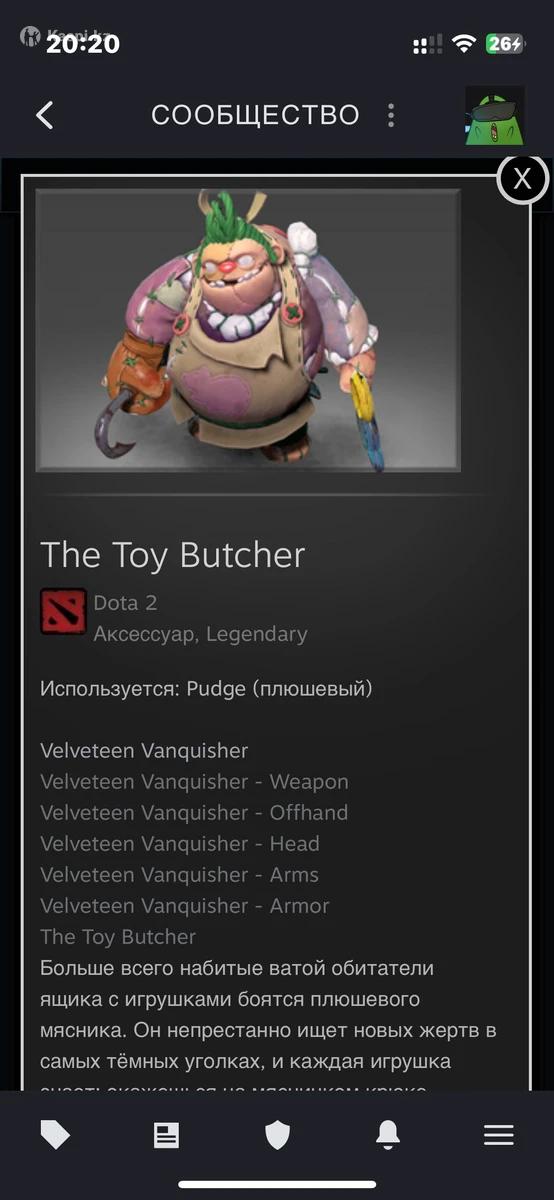
Task: Open the green profile avatar
Action: (495, 115)
